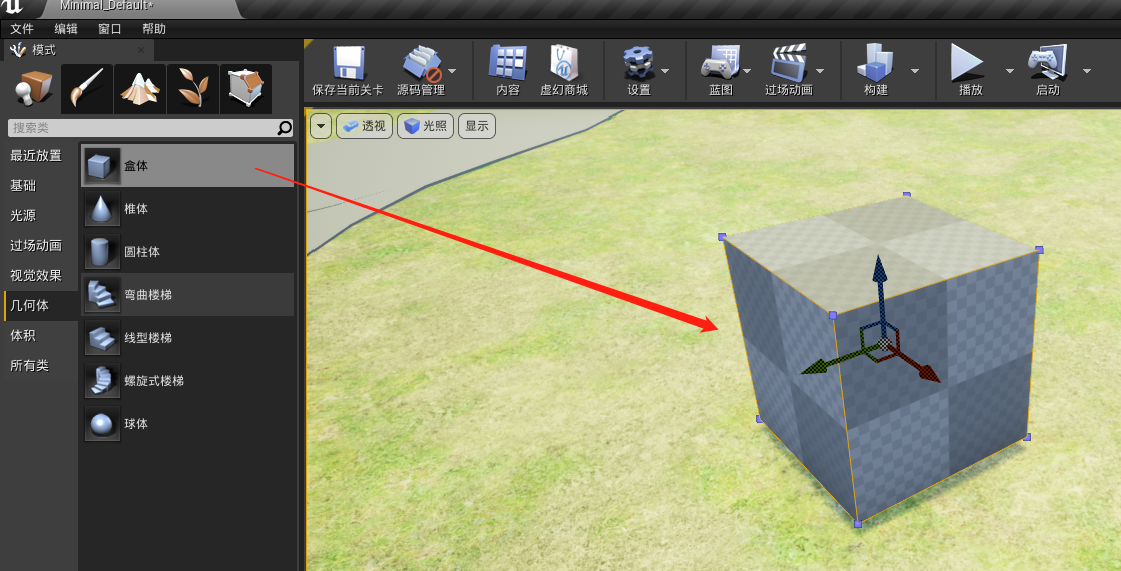This screenshot has height=571, width=1121.
Task: Open the 帮助 menu
Action: [154, 29]
